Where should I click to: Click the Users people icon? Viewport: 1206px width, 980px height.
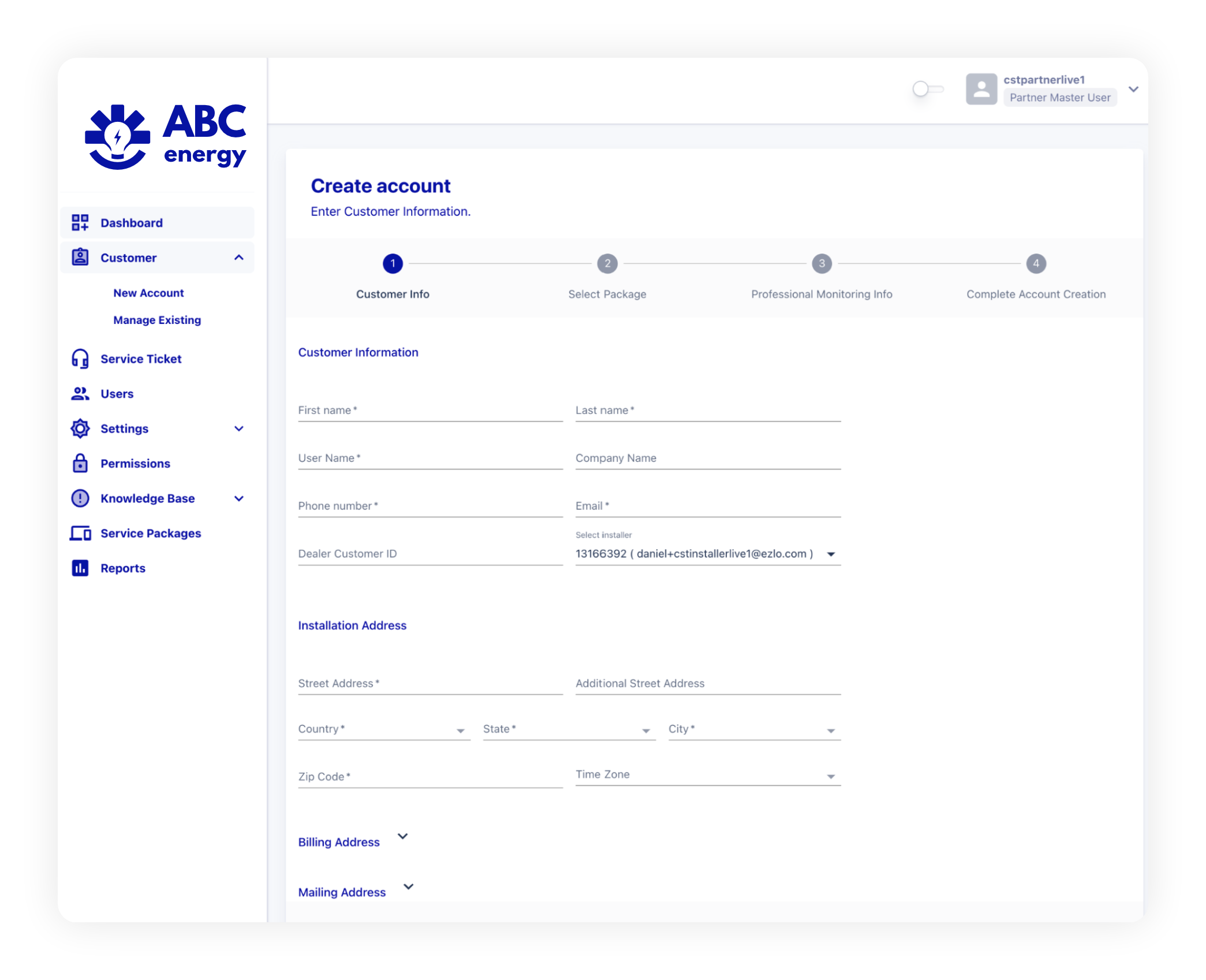80,394
